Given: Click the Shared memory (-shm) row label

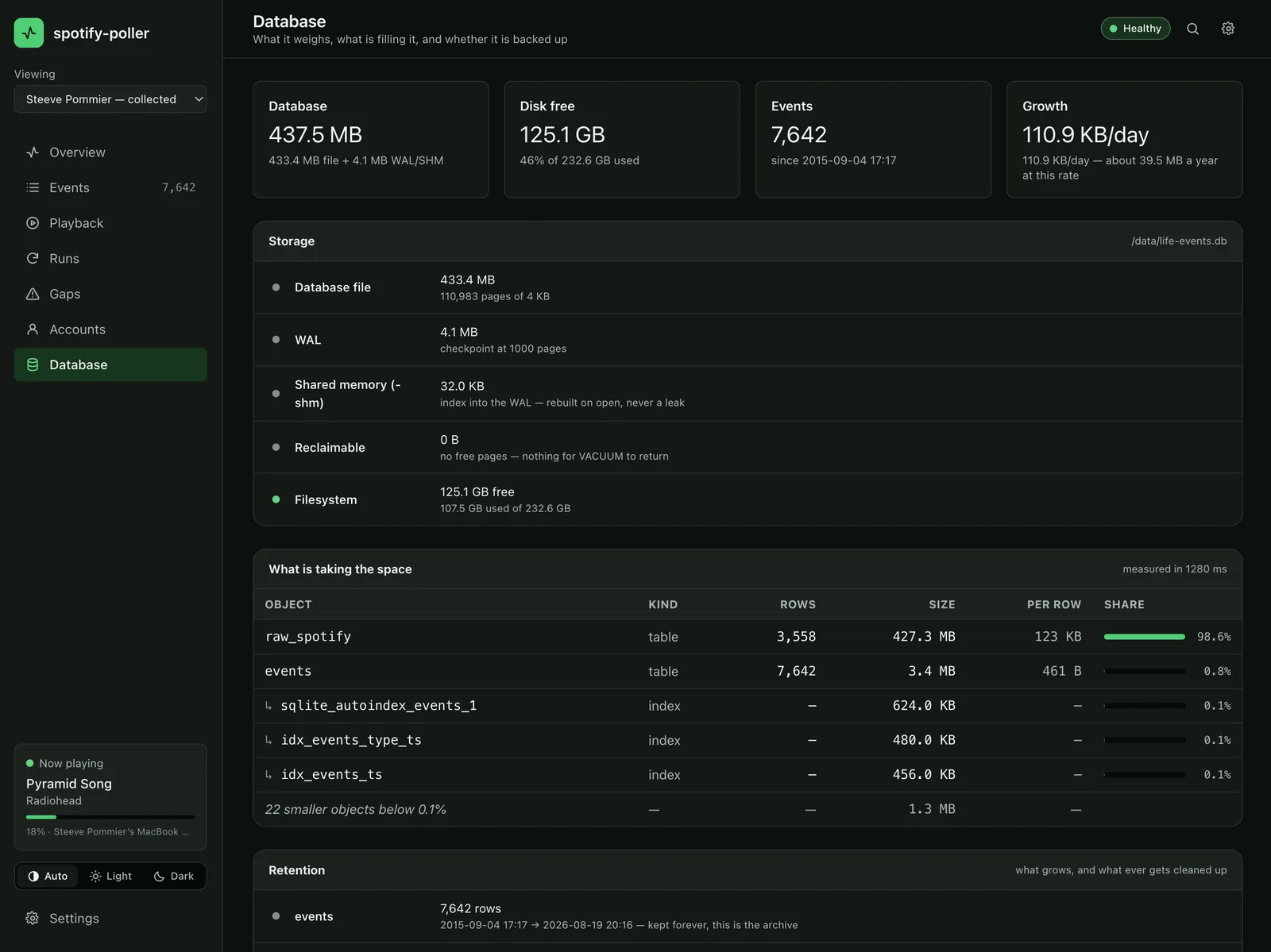Looking at the screenshot, I should [348, 394].
